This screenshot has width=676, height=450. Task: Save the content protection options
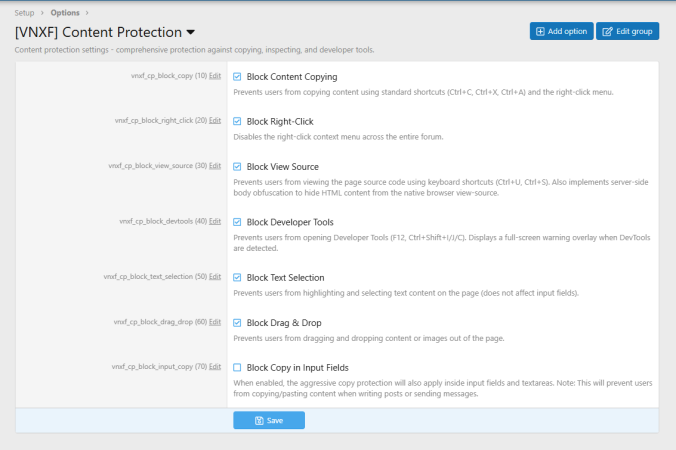coord(269,420)
